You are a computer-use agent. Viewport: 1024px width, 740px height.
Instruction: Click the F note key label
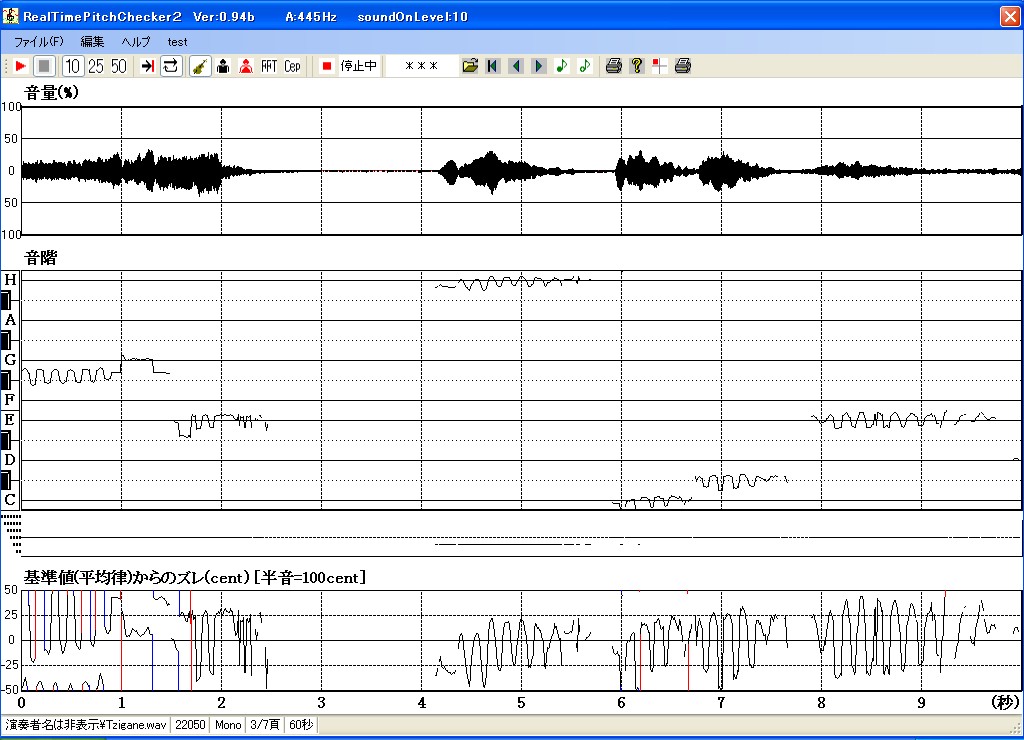[10, 400]
